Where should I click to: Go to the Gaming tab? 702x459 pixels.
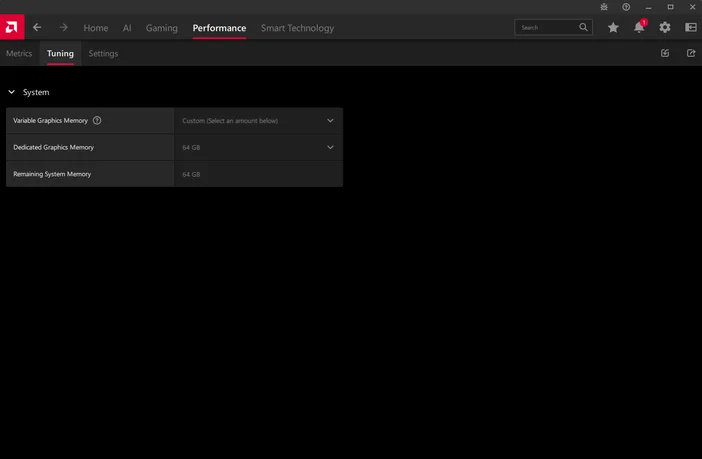tap(161, 28)
